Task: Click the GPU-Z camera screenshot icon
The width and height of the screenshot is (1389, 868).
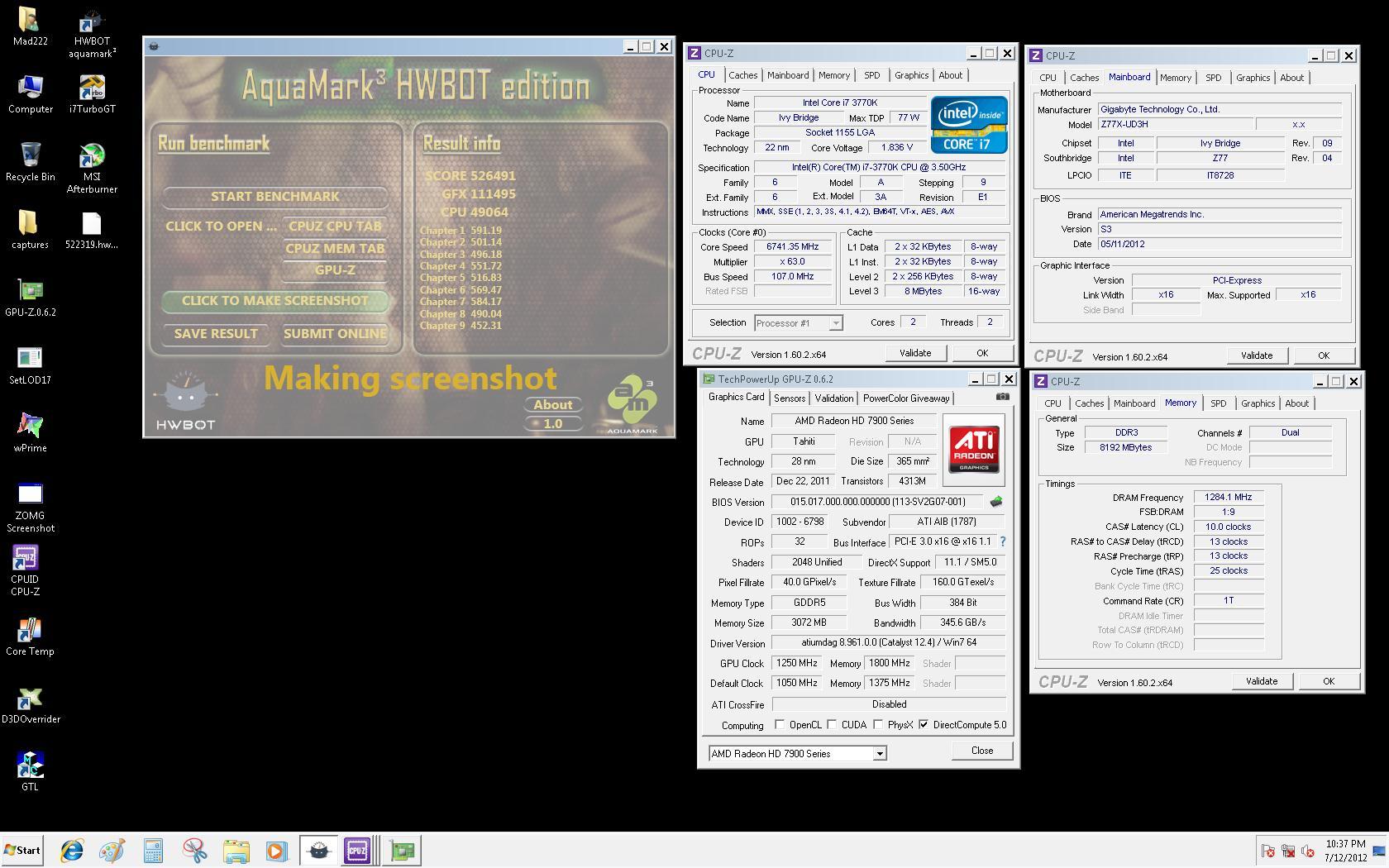Action: (1002, 397)
